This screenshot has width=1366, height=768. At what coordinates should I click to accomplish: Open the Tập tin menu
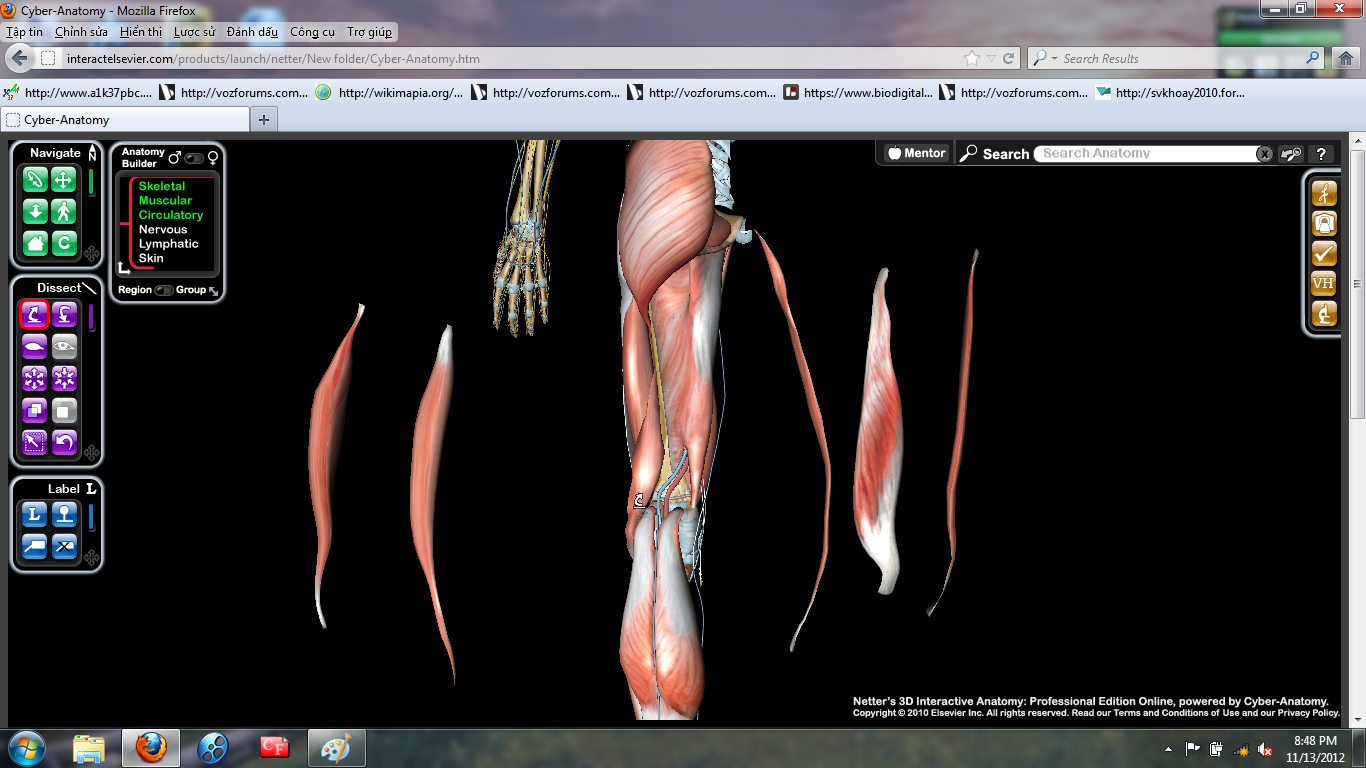point(24,32)
